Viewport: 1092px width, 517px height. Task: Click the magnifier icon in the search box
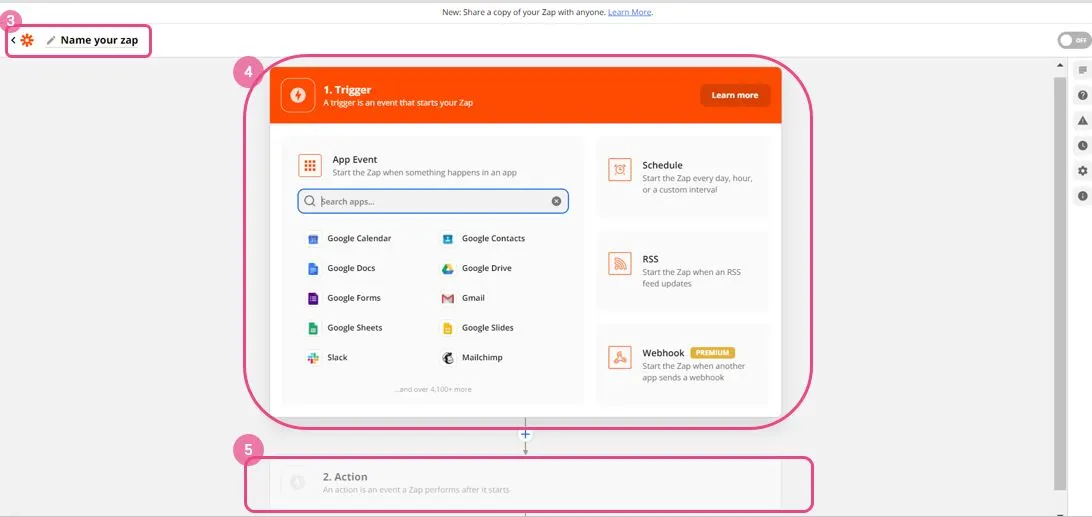tap(310, 201)
